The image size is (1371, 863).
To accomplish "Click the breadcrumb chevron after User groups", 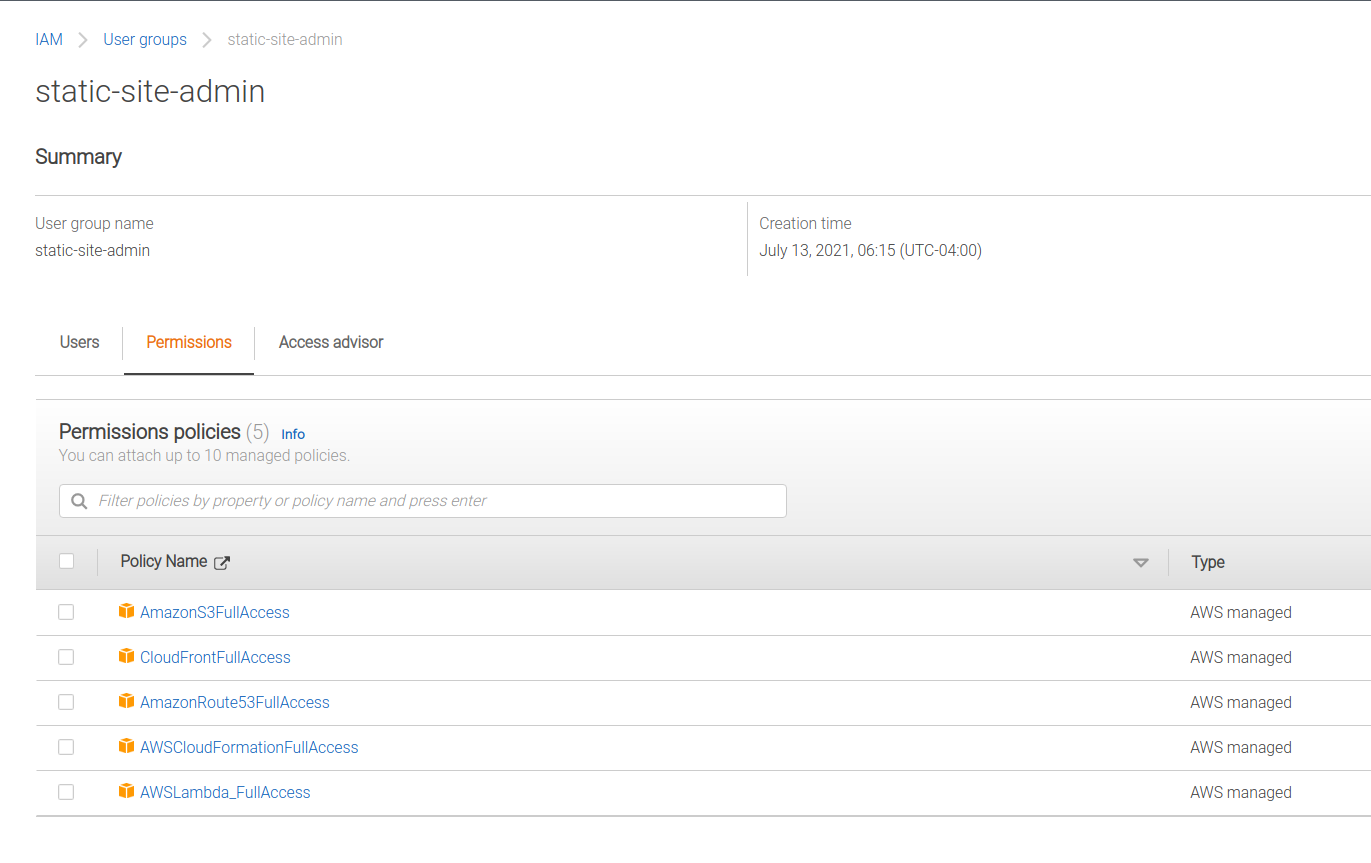I will [x=207, y=40].
